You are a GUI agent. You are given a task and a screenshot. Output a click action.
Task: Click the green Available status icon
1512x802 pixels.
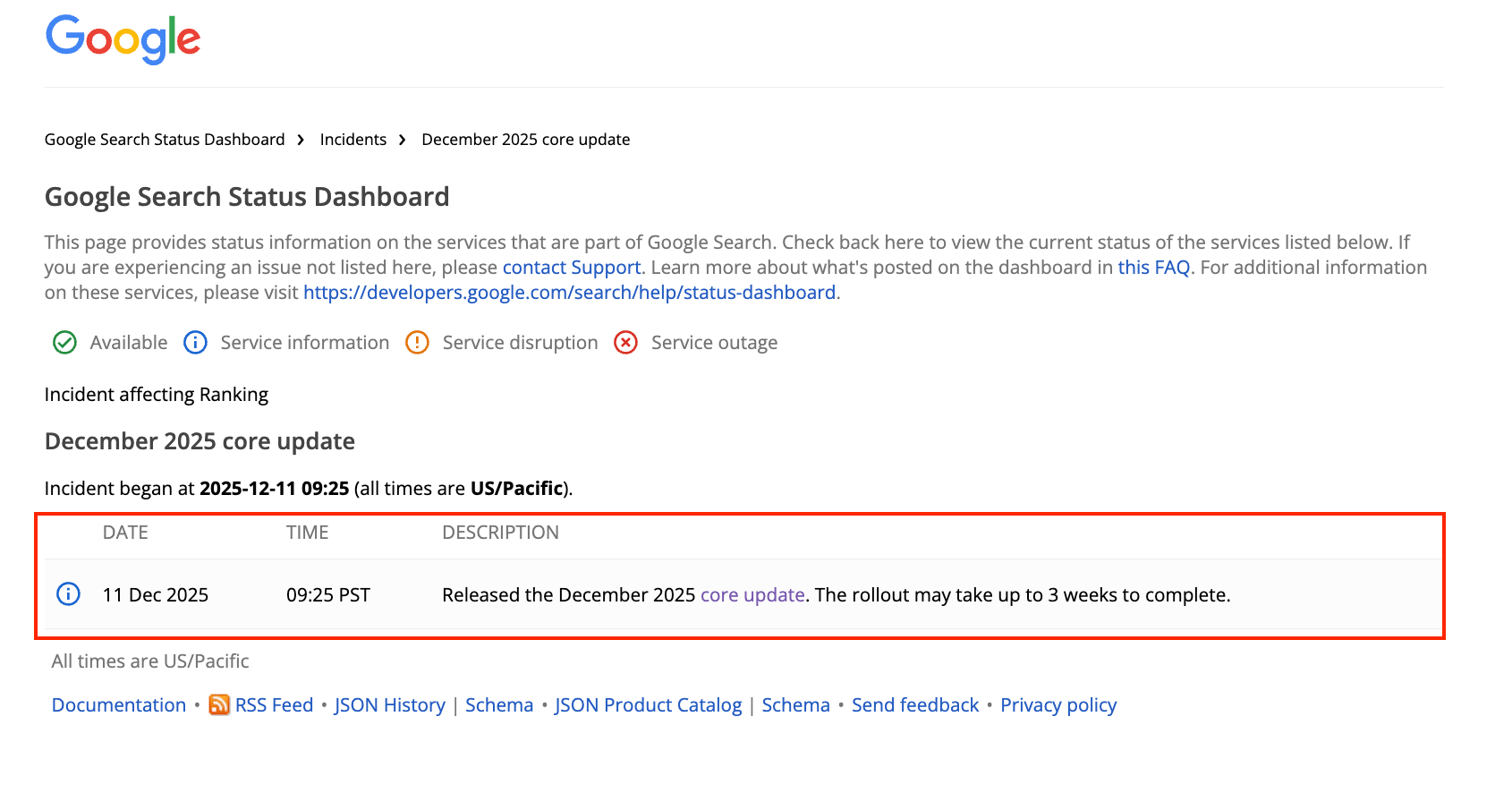(x=64, y=343)
